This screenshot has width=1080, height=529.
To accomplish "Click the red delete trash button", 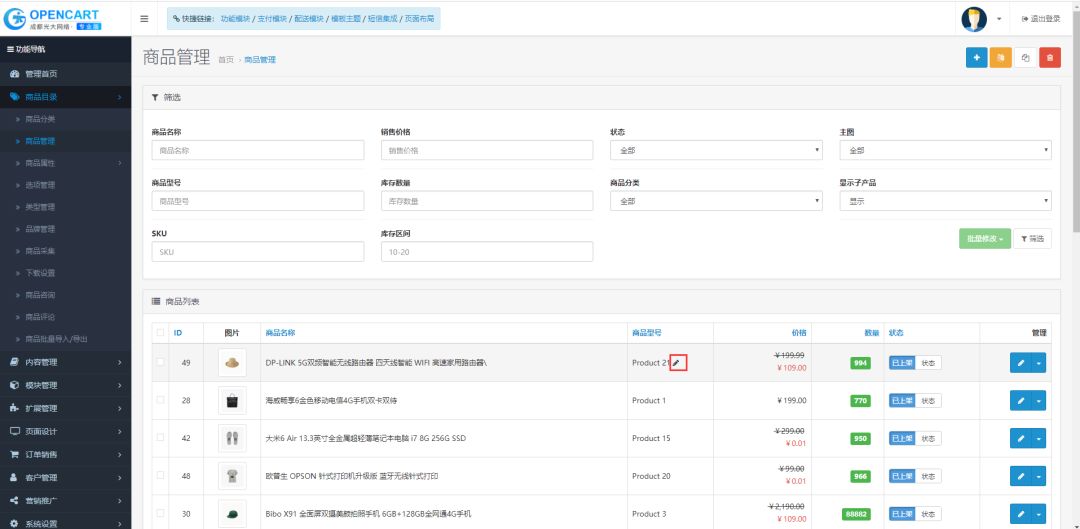I will 1049,58.
